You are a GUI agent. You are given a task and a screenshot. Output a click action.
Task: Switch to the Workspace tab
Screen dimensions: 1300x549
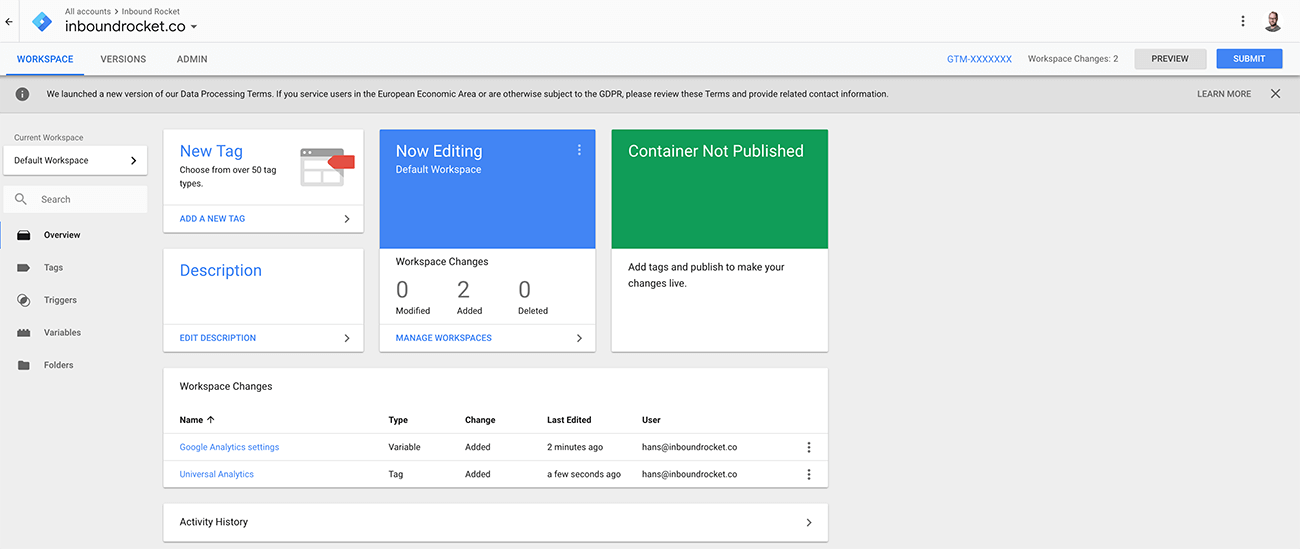pyautogui.click(x=45, y=59)
